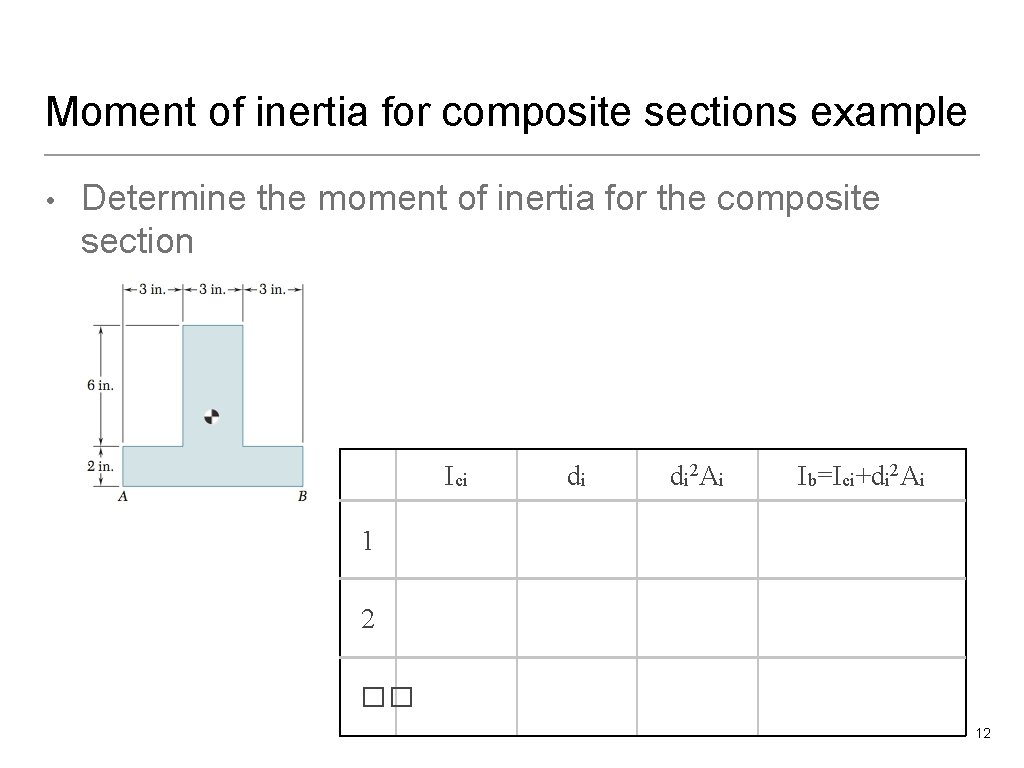1024x768 pixels.
Task: Click the empty Ib cell in row 1
Action: point(861,540)
